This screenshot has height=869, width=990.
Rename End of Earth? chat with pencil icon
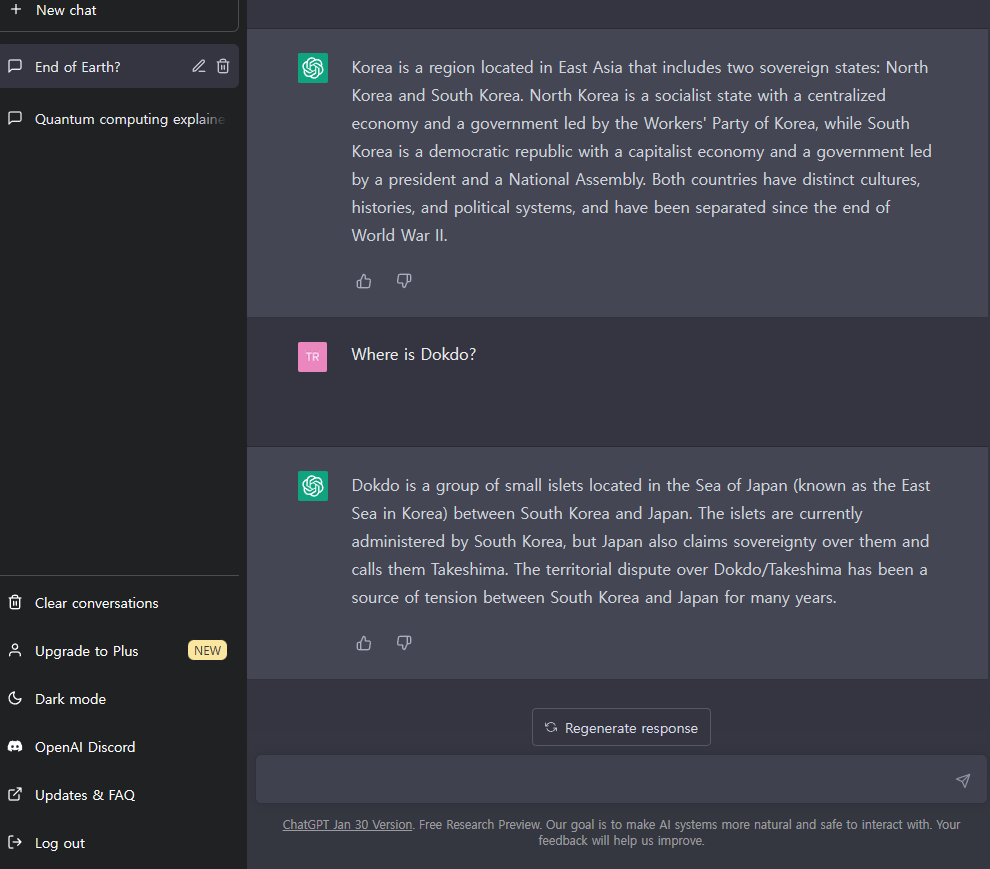[199, 66]
